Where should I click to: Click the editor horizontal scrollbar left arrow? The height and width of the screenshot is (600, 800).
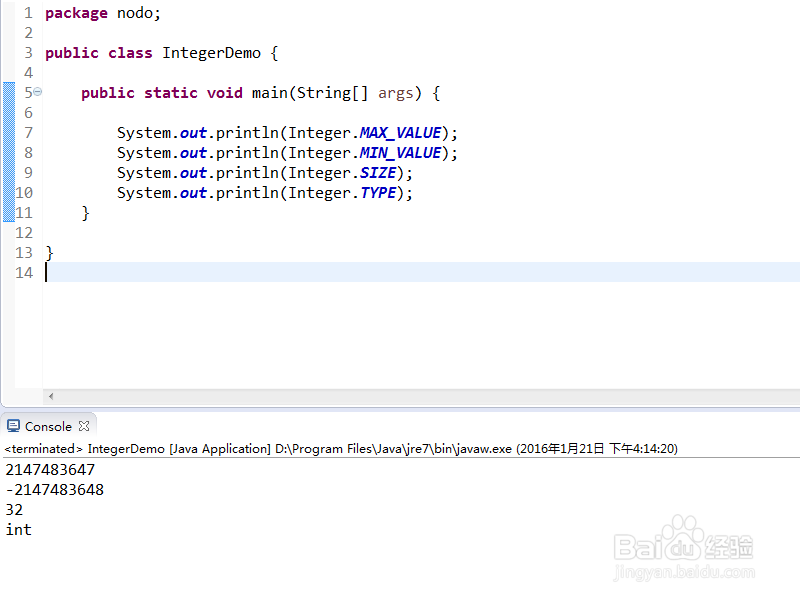point(51,396)
